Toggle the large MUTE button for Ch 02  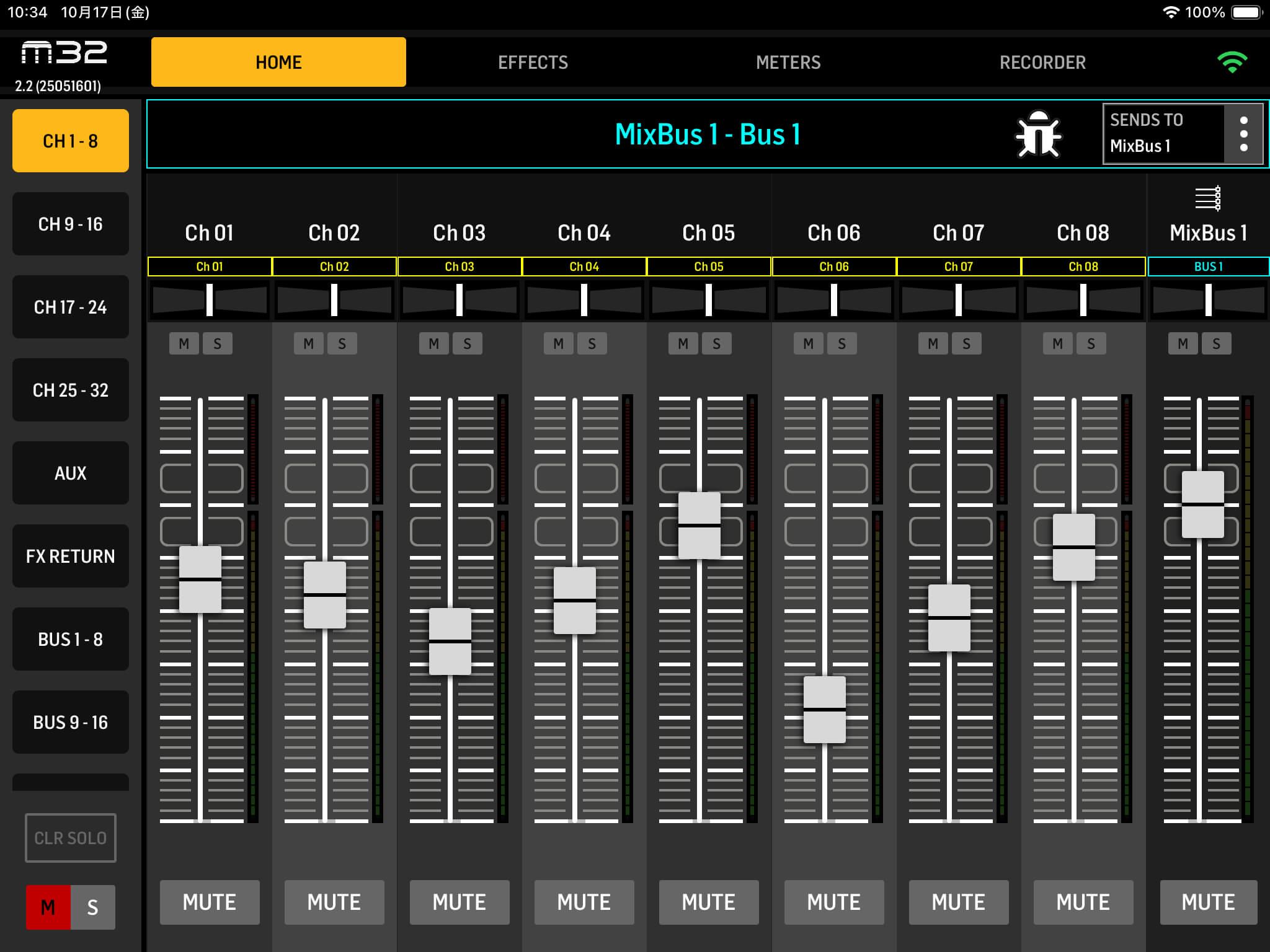click(334, 902)
